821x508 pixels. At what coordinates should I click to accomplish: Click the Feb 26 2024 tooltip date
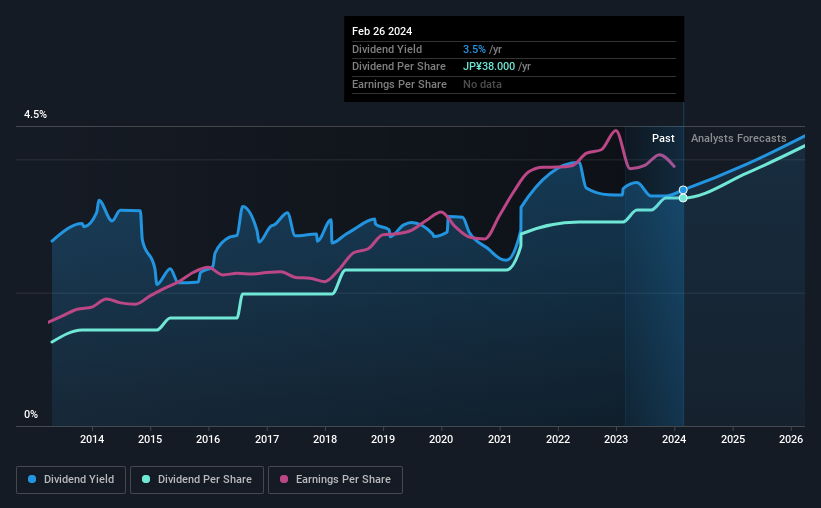point(382,31)
